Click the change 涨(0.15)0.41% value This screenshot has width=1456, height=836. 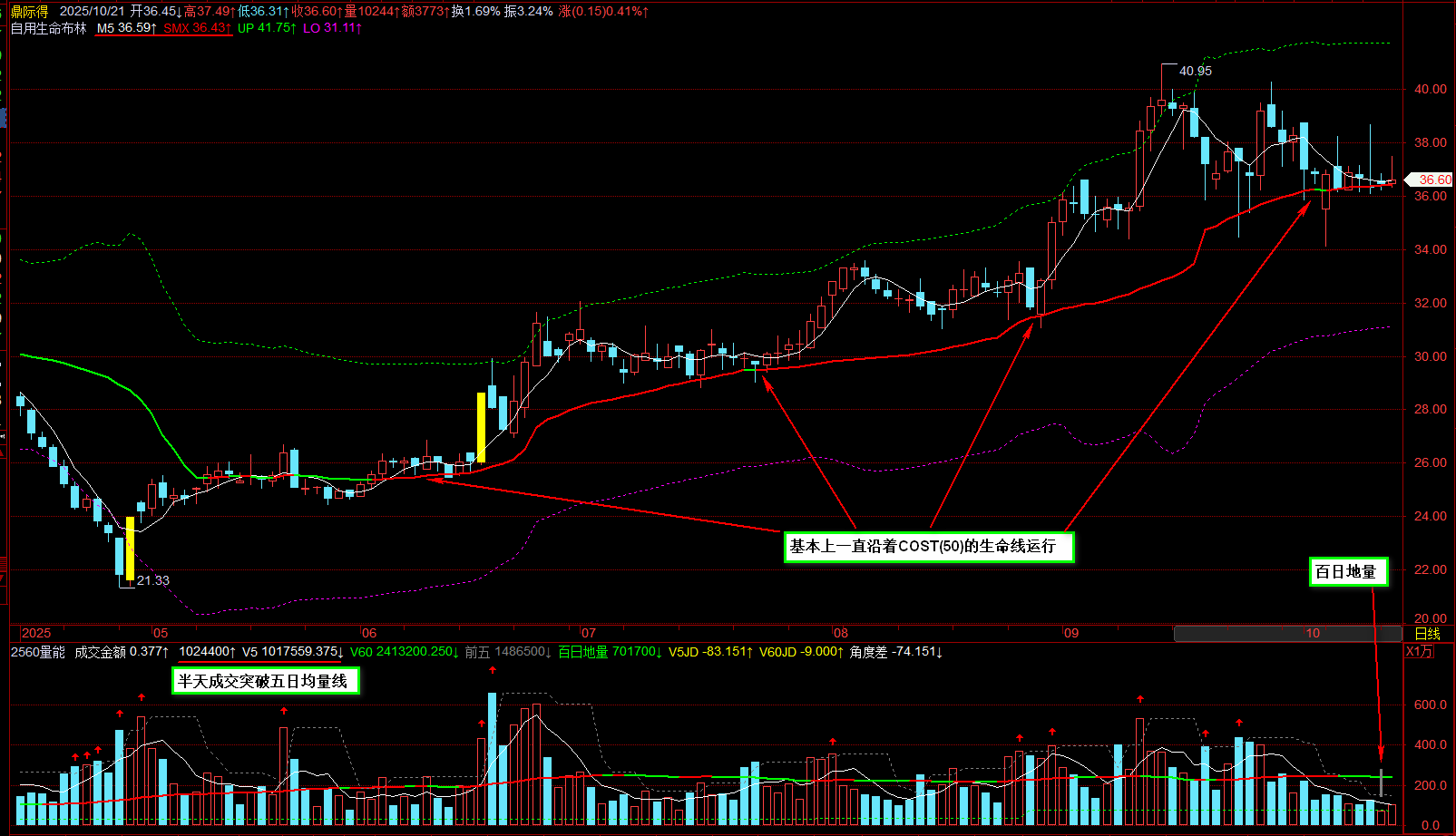(x=604, y=11)
